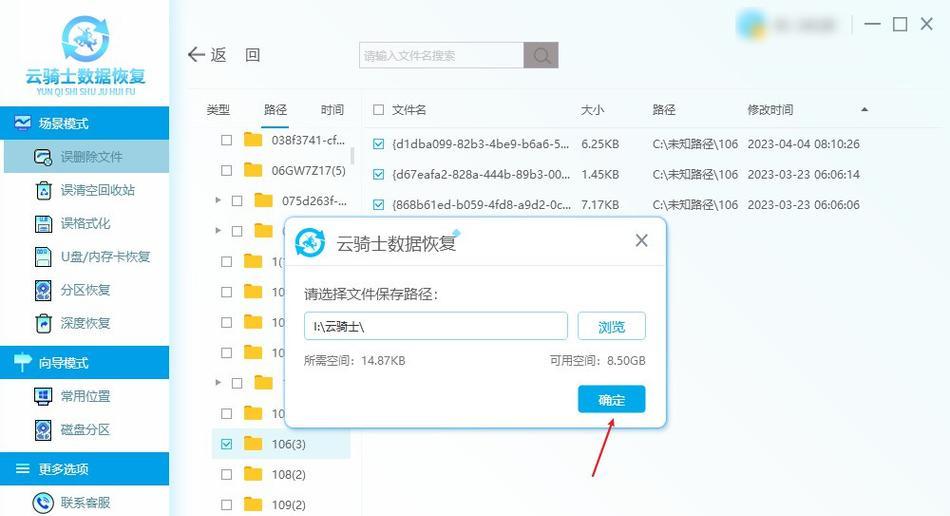
Task: Close the save path dialog
Action: click(x=642, y=240)
